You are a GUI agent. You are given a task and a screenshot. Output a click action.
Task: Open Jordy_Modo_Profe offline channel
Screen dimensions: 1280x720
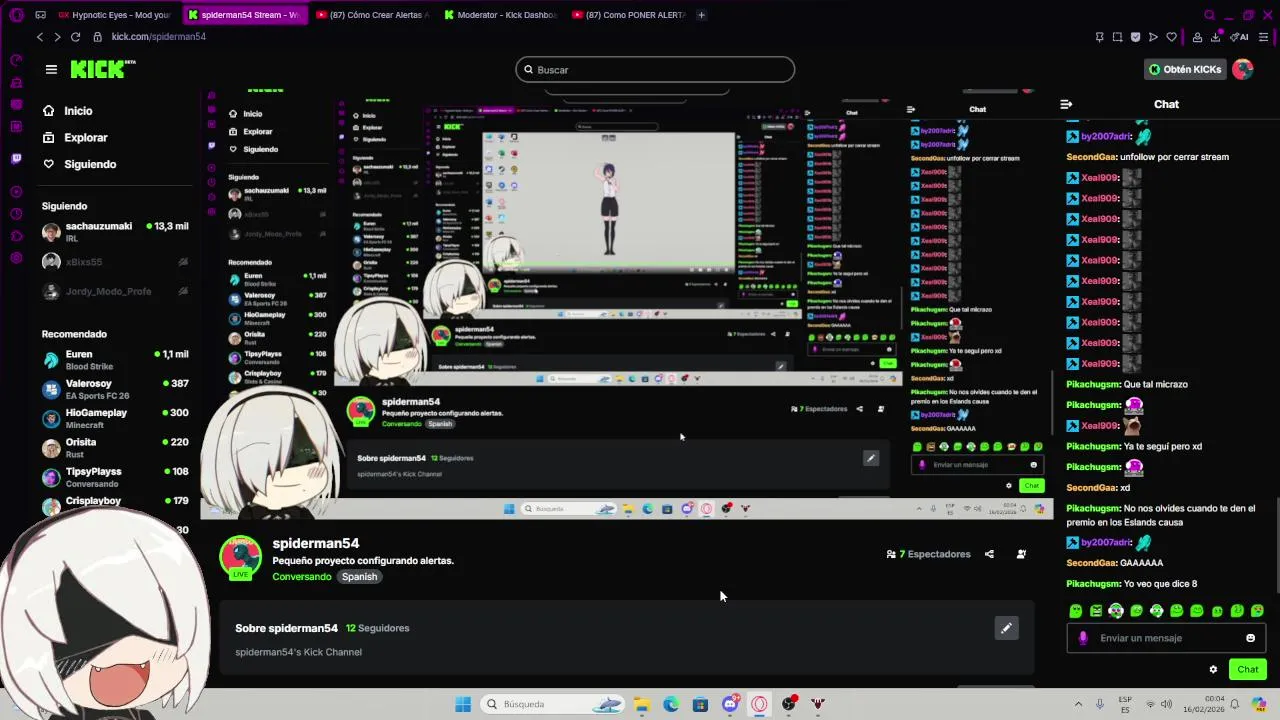point(115,292)
